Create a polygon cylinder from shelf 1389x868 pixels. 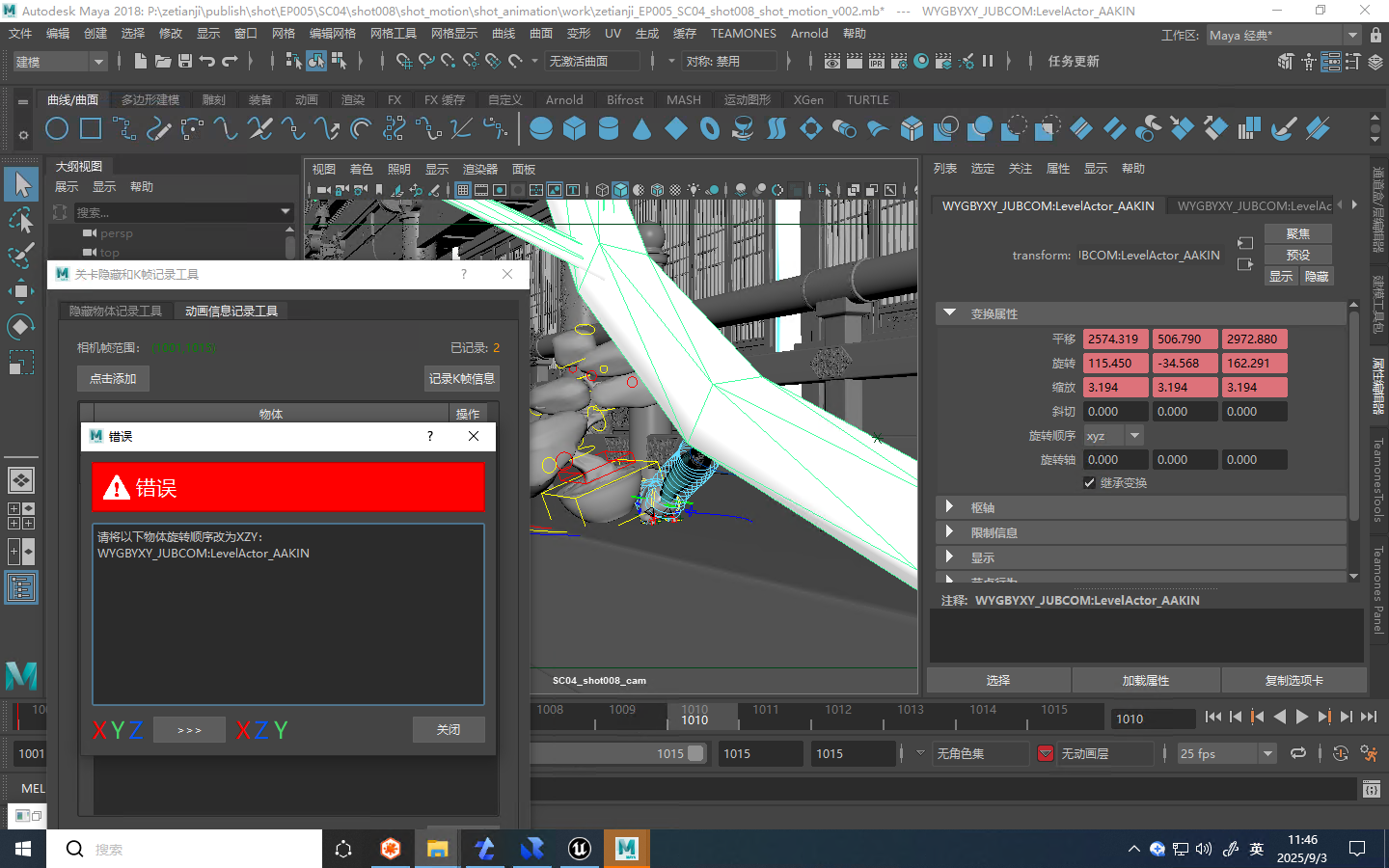pyautogui.click(x=609, y=128)
